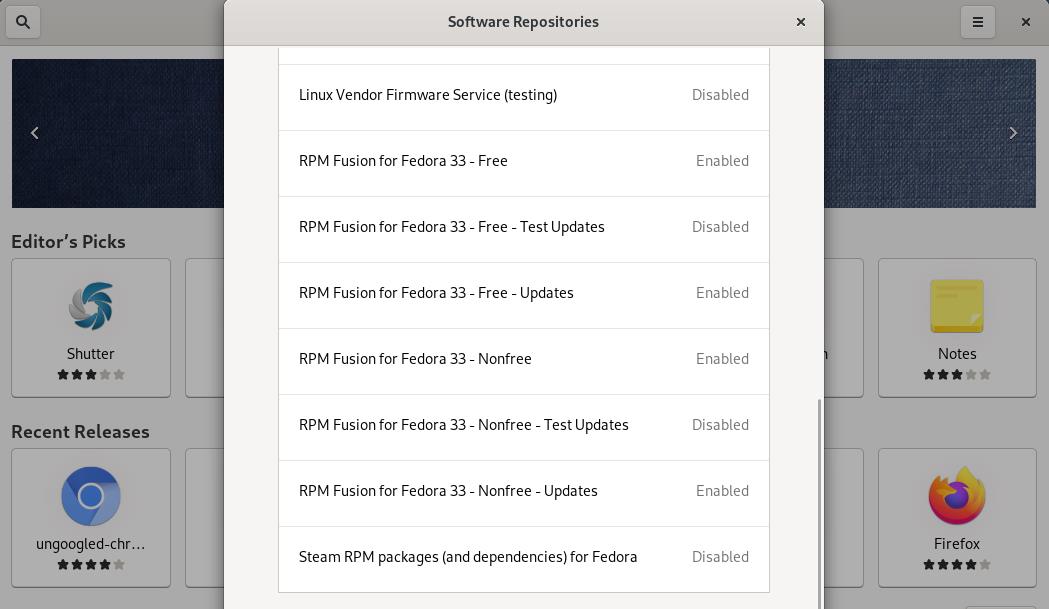The height and width of the screenshot is (609, 1049).
Task: Click the Firefox app icon
Action: (x=957, y=496)
